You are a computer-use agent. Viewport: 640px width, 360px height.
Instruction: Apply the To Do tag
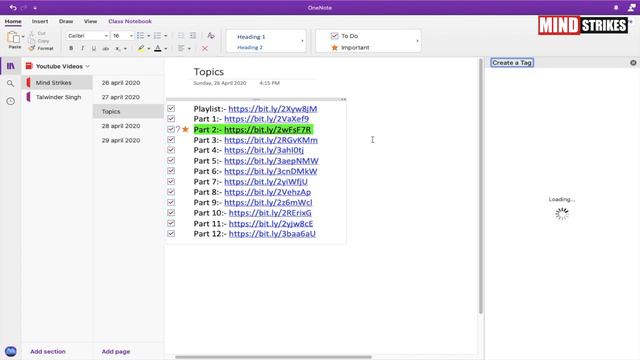344,36
